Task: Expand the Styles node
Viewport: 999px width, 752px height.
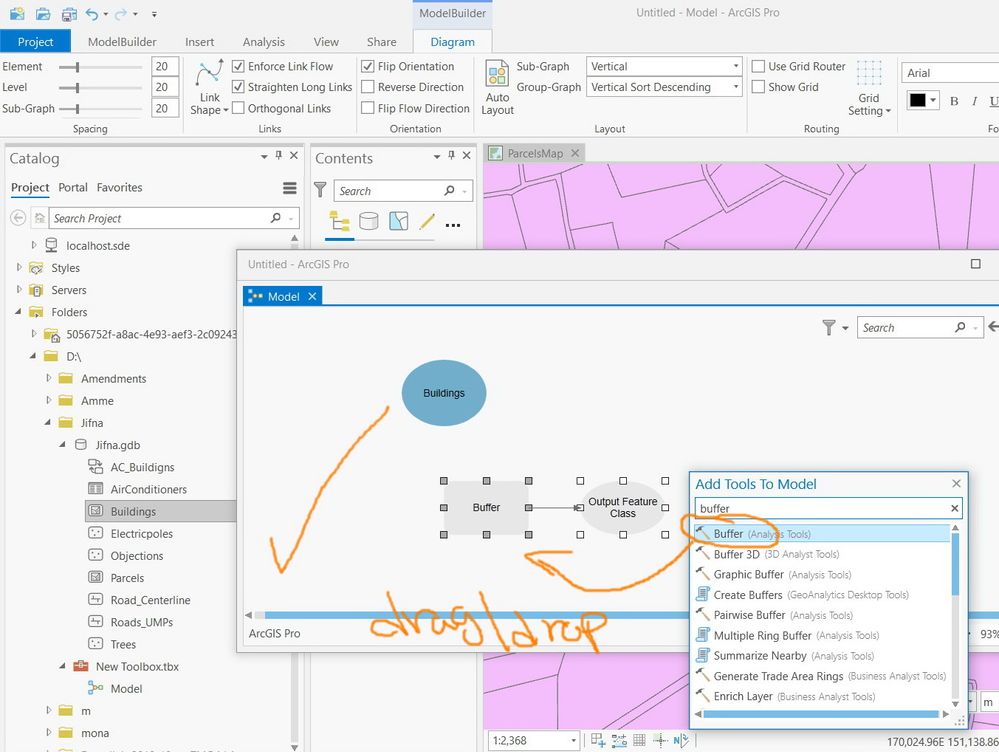Action: click(19, 267)
